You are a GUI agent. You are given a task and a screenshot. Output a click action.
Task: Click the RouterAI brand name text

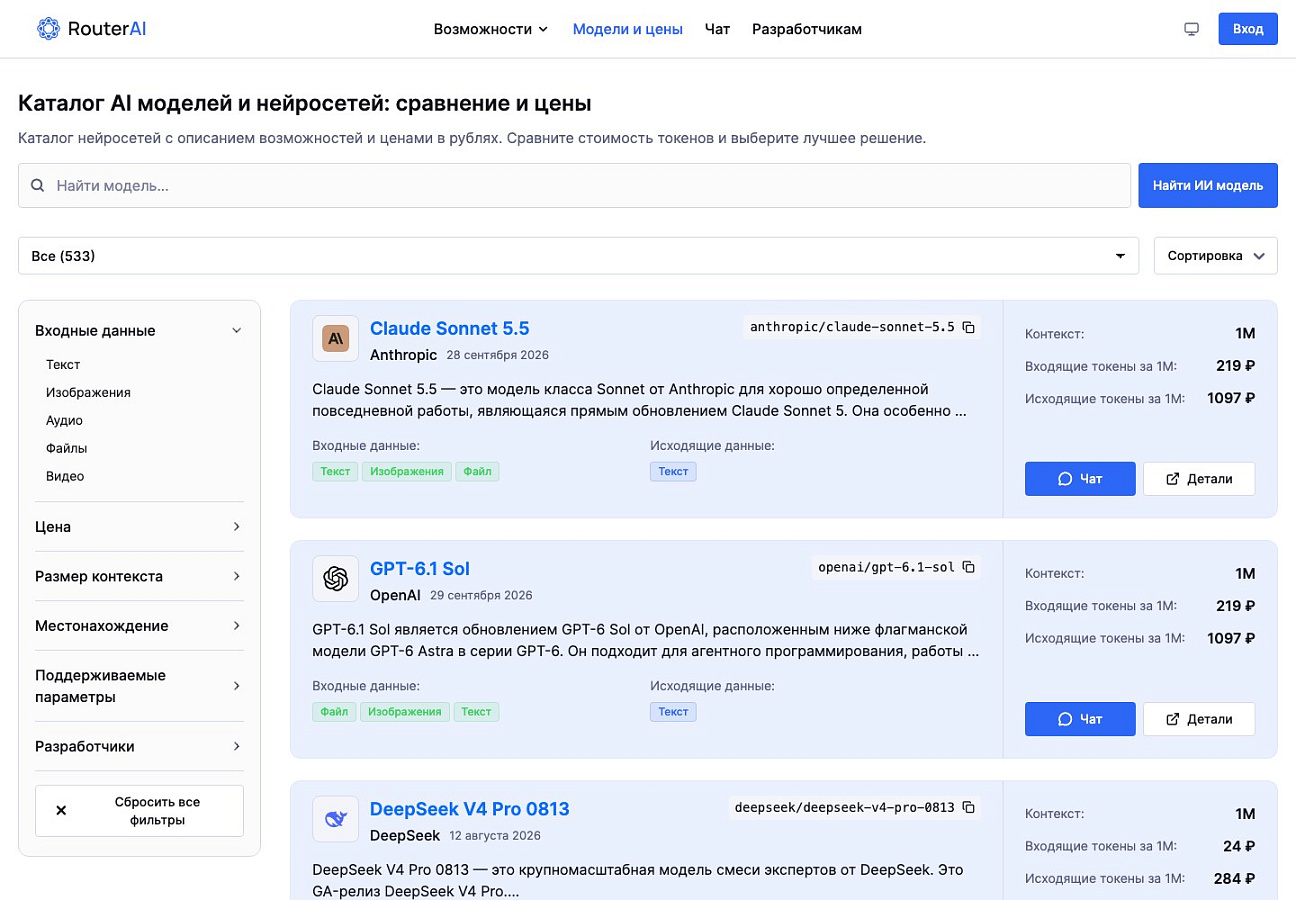pyautogui.click(x=107, y=29)
